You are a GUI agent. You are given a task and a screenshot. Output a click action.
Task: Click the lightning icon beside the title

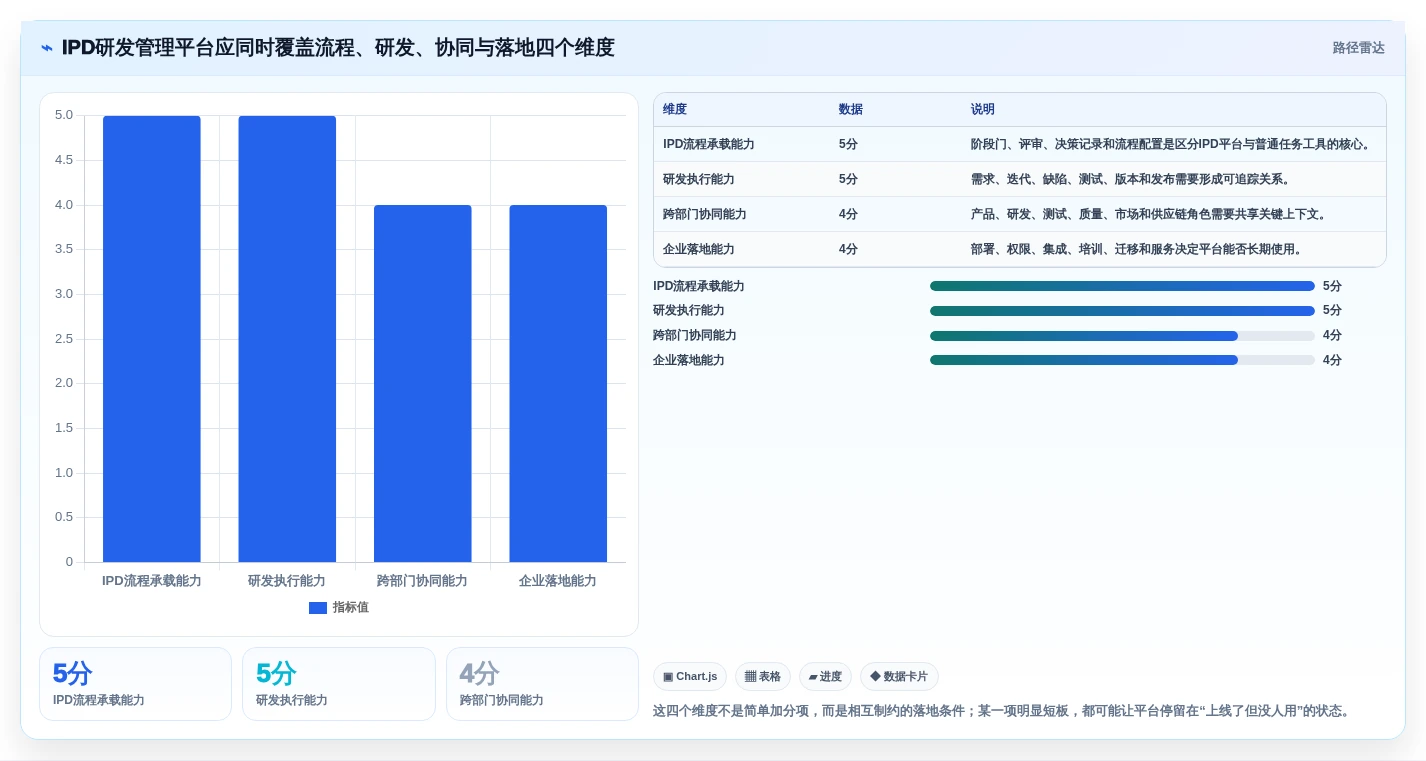47,48
